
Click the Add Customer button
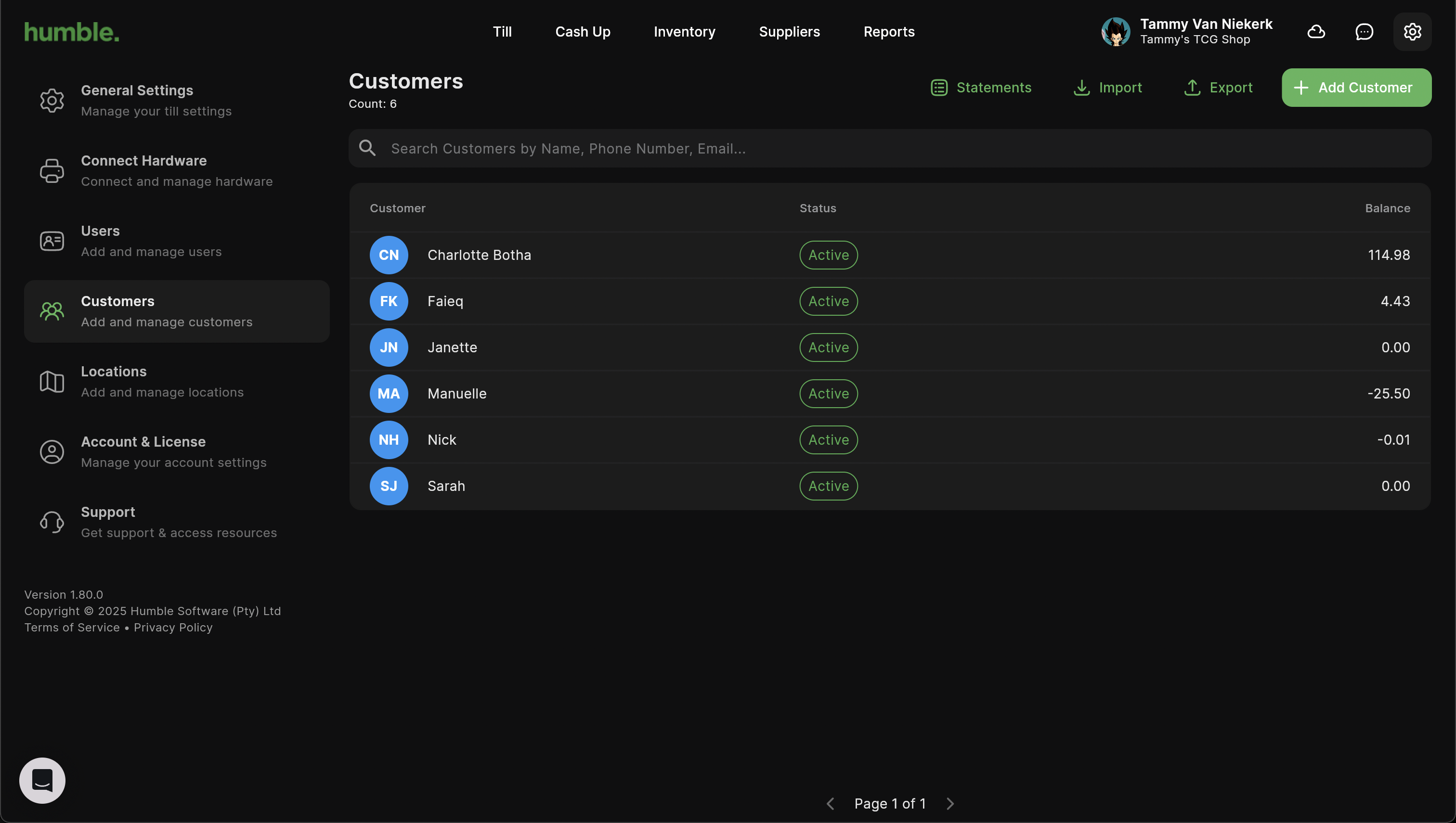1356,88
